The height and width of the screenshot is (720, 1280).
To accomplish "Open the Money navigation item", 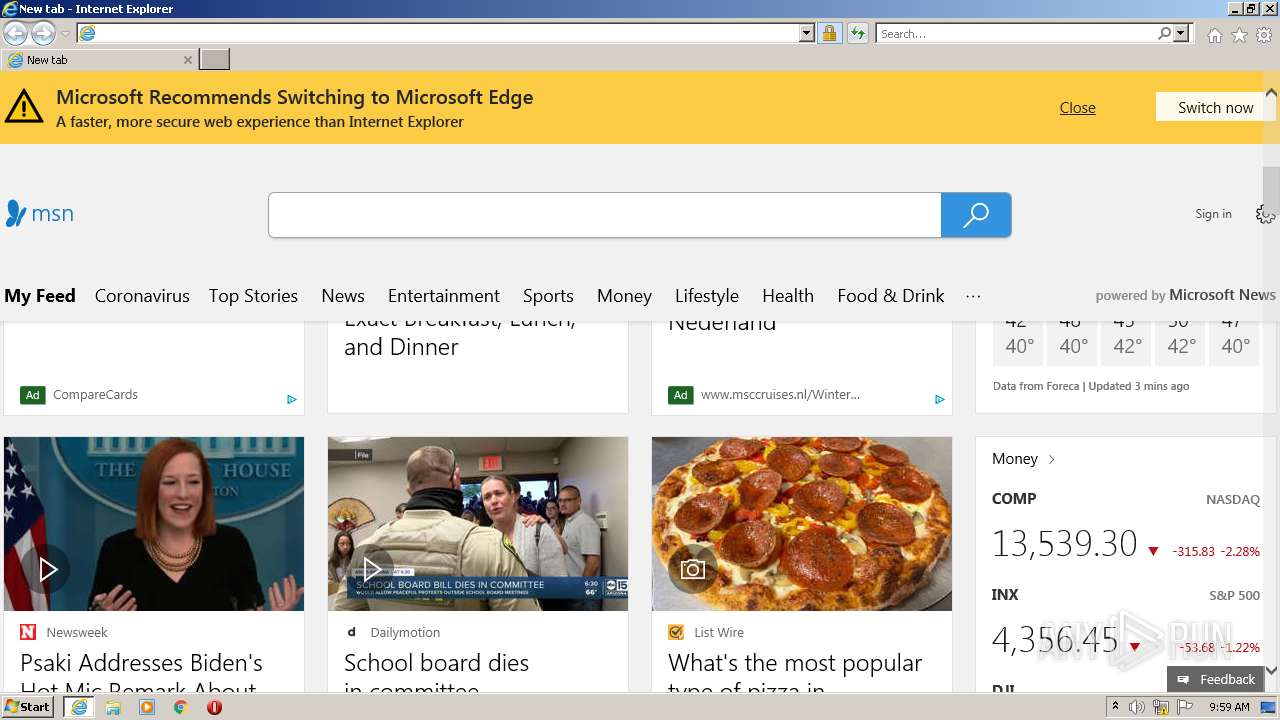I will (x=624, y=296).
